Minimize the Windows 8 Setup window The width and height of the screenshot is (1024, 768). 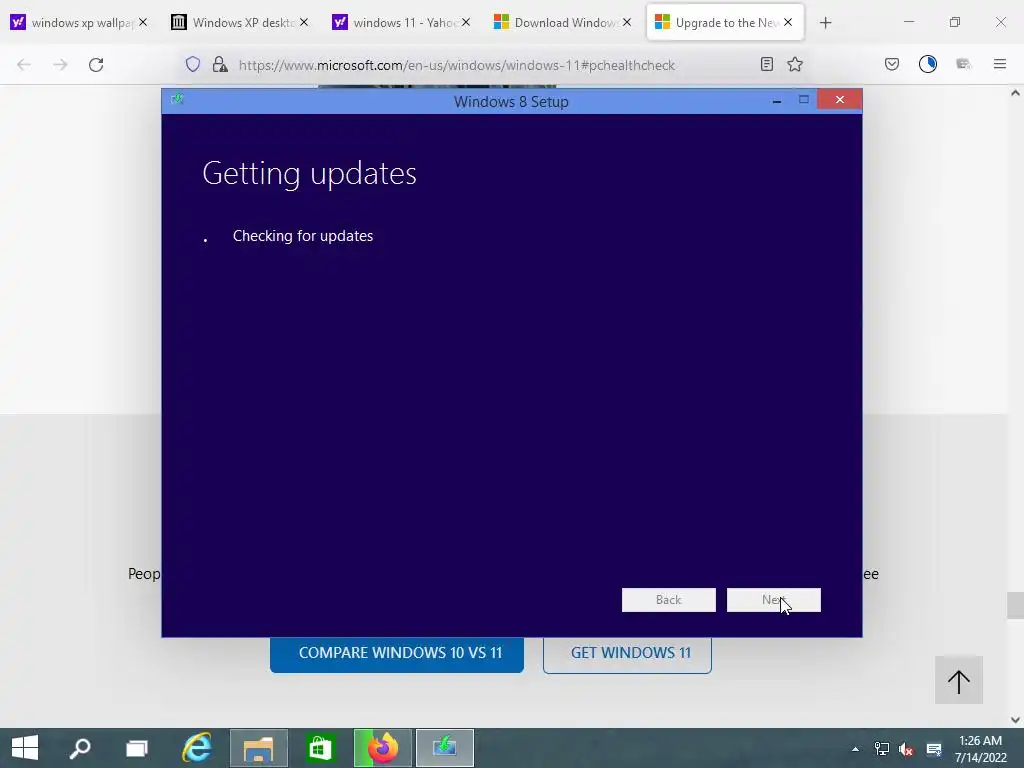tap(776, 100)
